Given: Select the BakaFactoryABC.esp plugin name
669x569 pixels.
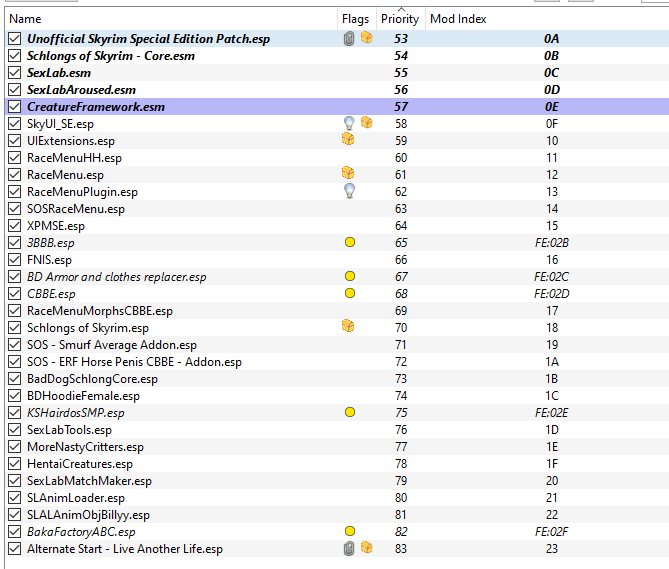Looking at the screenshot, I should pyautogui.click(x=81, y=532).
